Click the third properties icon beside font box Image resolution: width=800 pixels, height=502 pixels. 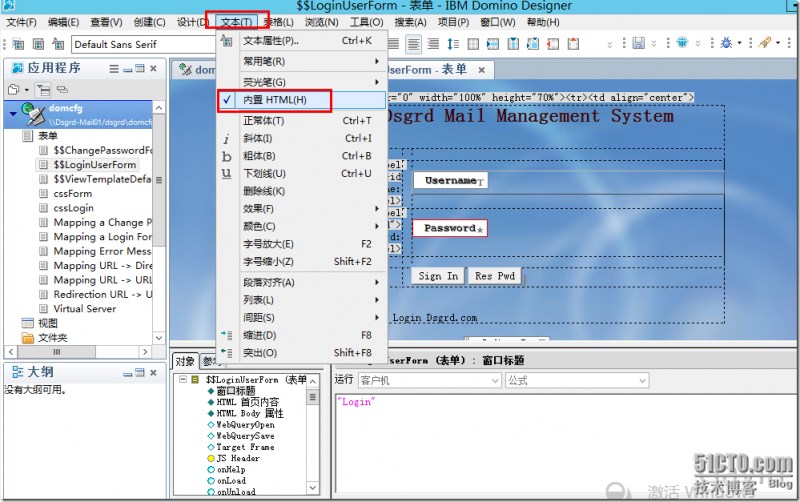click(58, 44)
